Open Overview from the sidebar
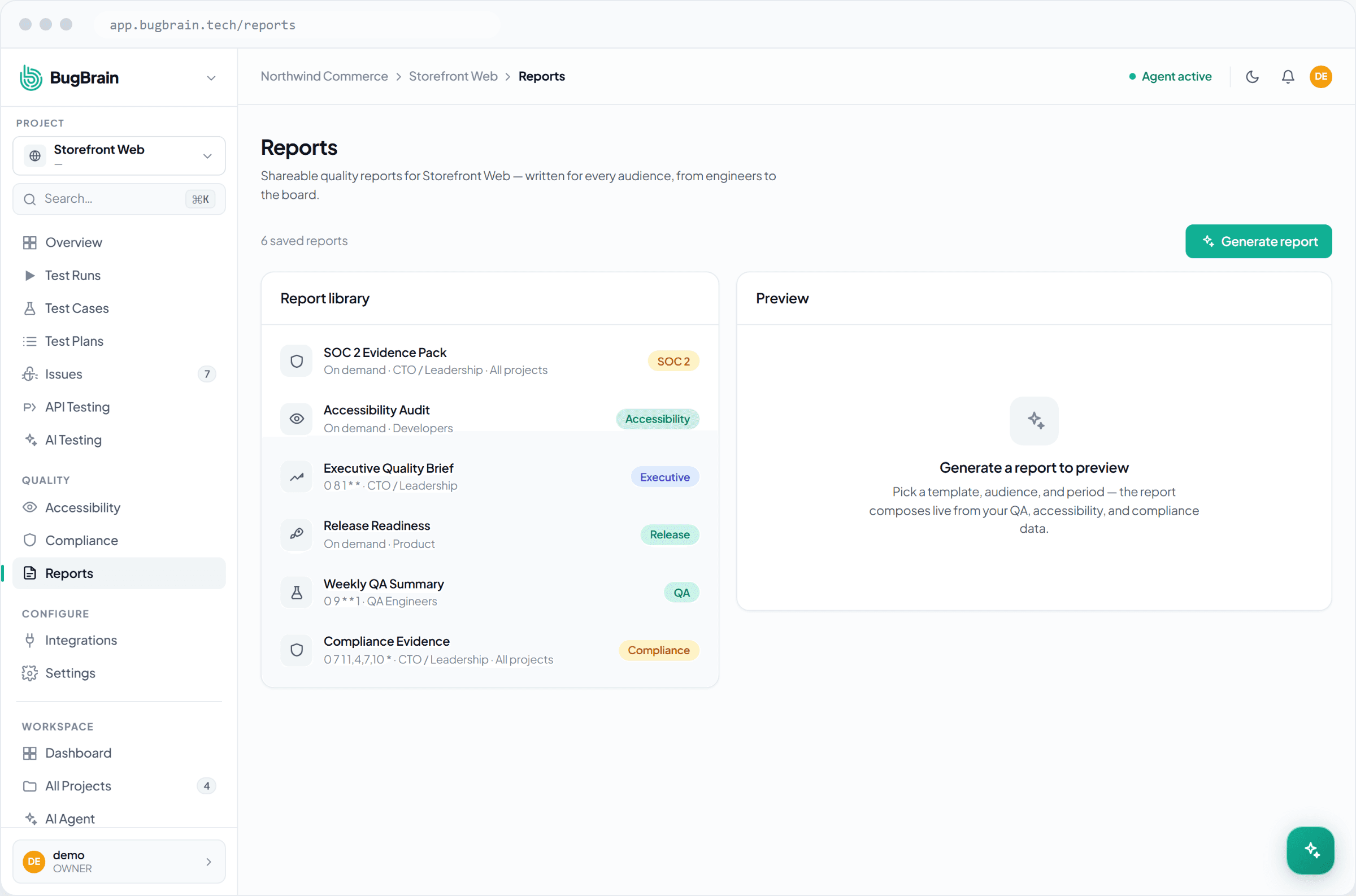The height and width of the screenshot is (896, 1356). (x=119, y=242)
